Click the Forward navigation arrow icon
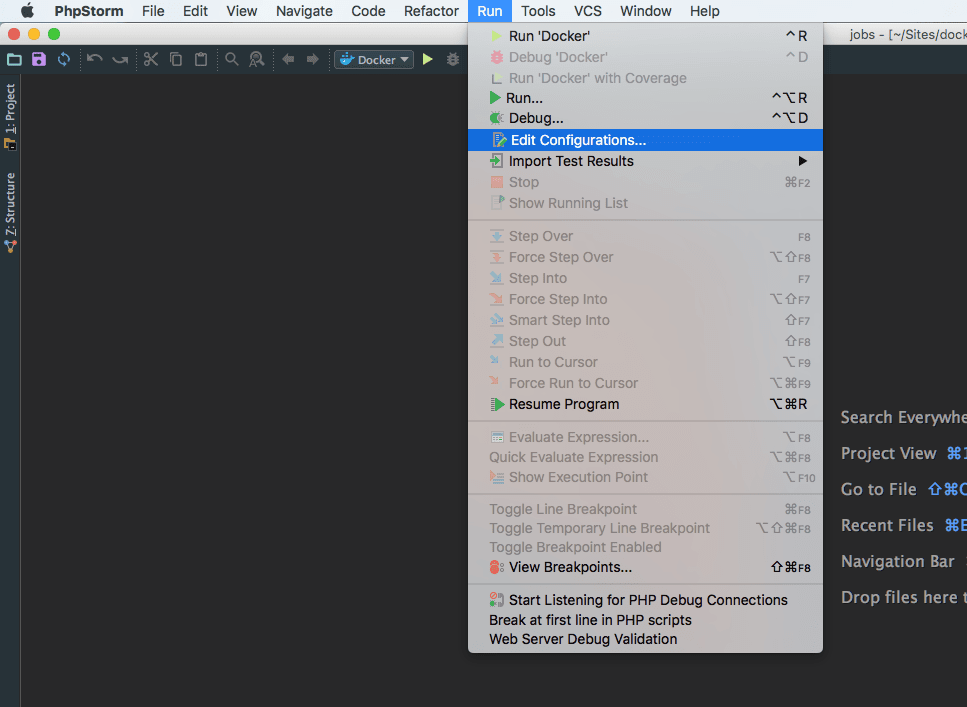The image size is (967, 707). pyautogui.click(x=313, y=59)
